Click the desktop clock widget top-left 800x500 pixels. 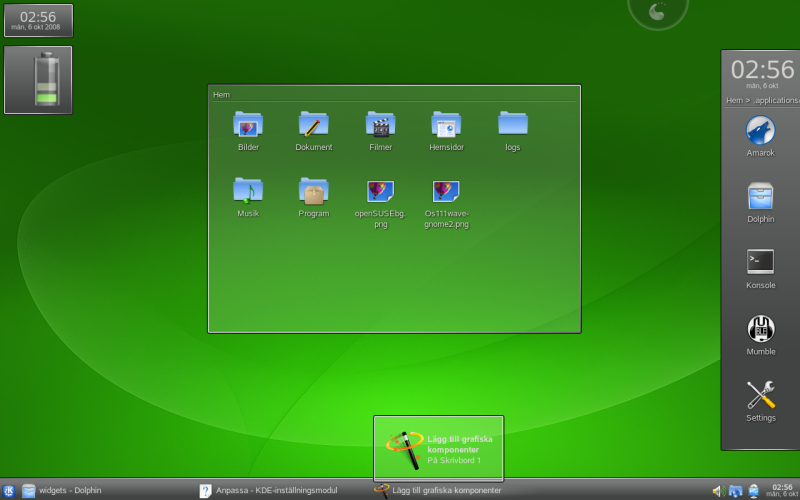[x=38, y=20]
